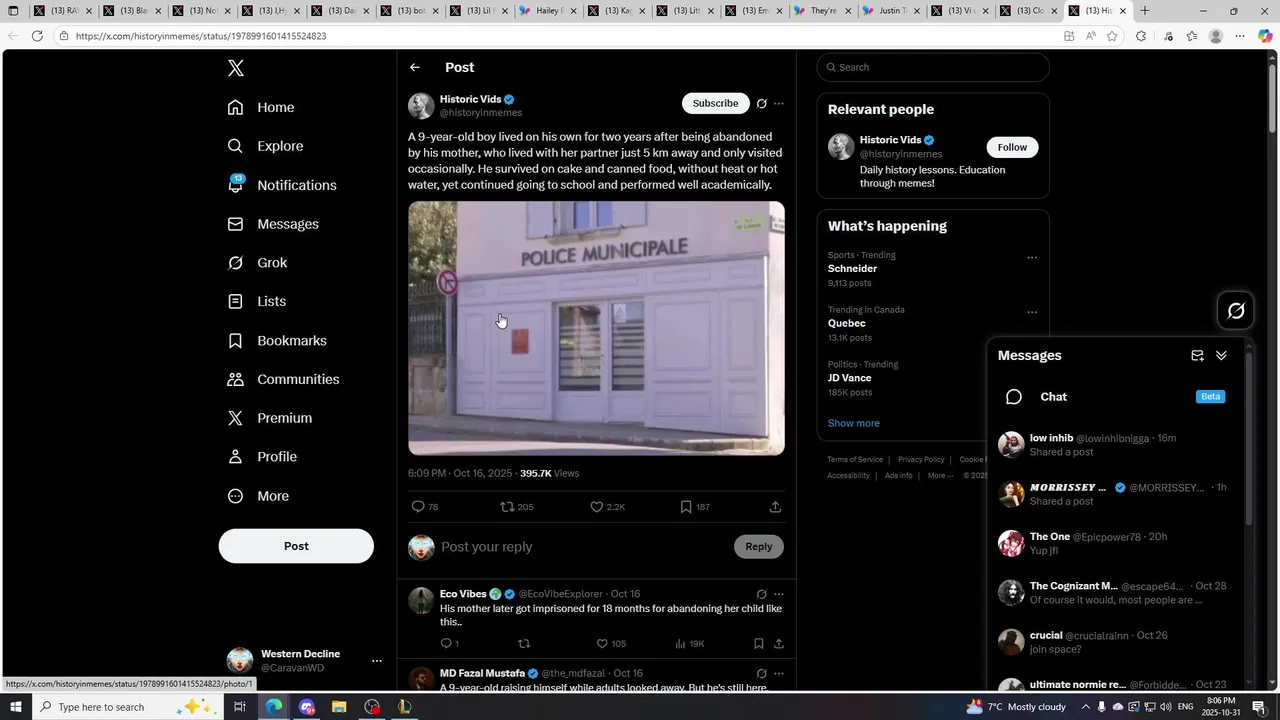Bookmark the Eco Vibes reply
This screenshot has width=1280, height=720.
click(758, 644)
